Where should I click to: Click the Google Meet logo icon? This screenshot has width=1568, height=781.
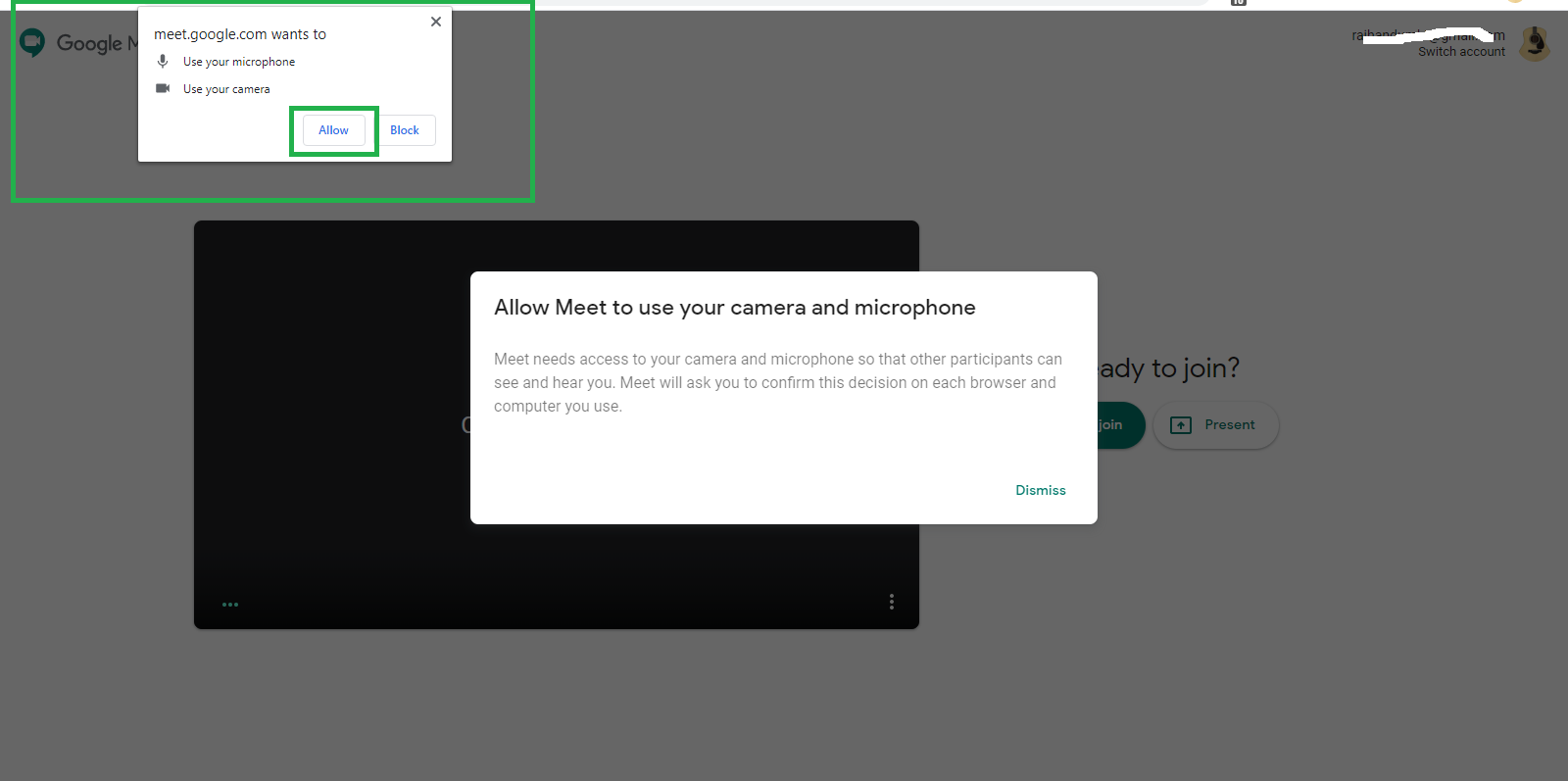click(33, 42)
